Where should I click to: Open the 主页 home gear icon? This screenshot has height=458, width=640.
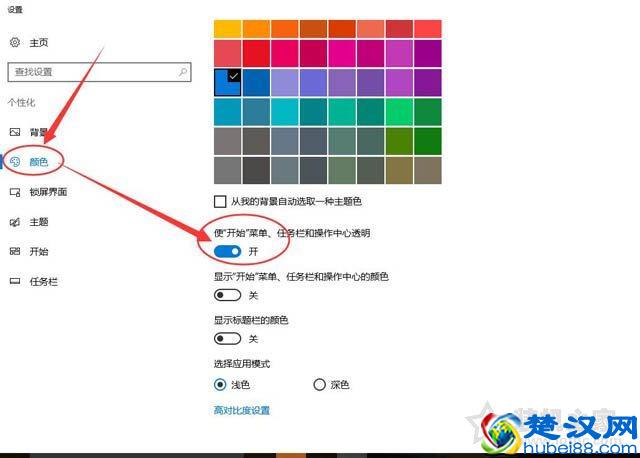coord(15,42)
